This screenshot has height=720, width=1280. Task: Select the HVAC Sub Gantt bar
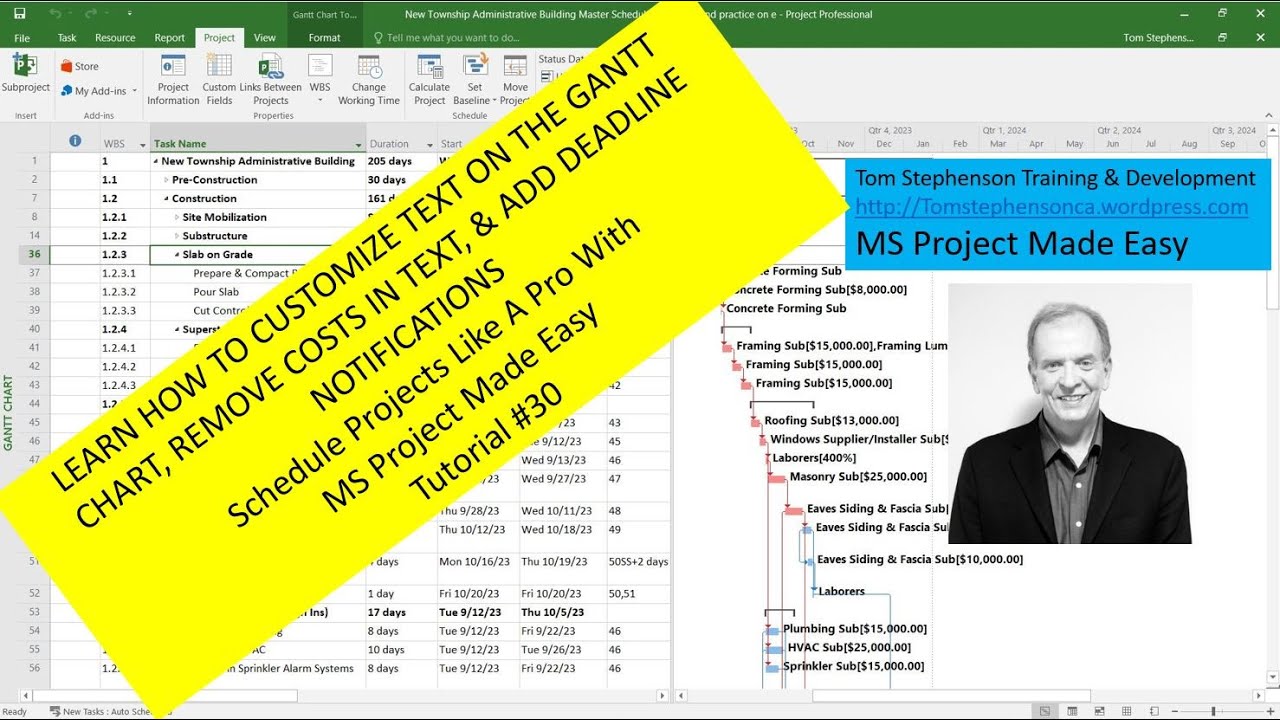click(x=772, y=648)
